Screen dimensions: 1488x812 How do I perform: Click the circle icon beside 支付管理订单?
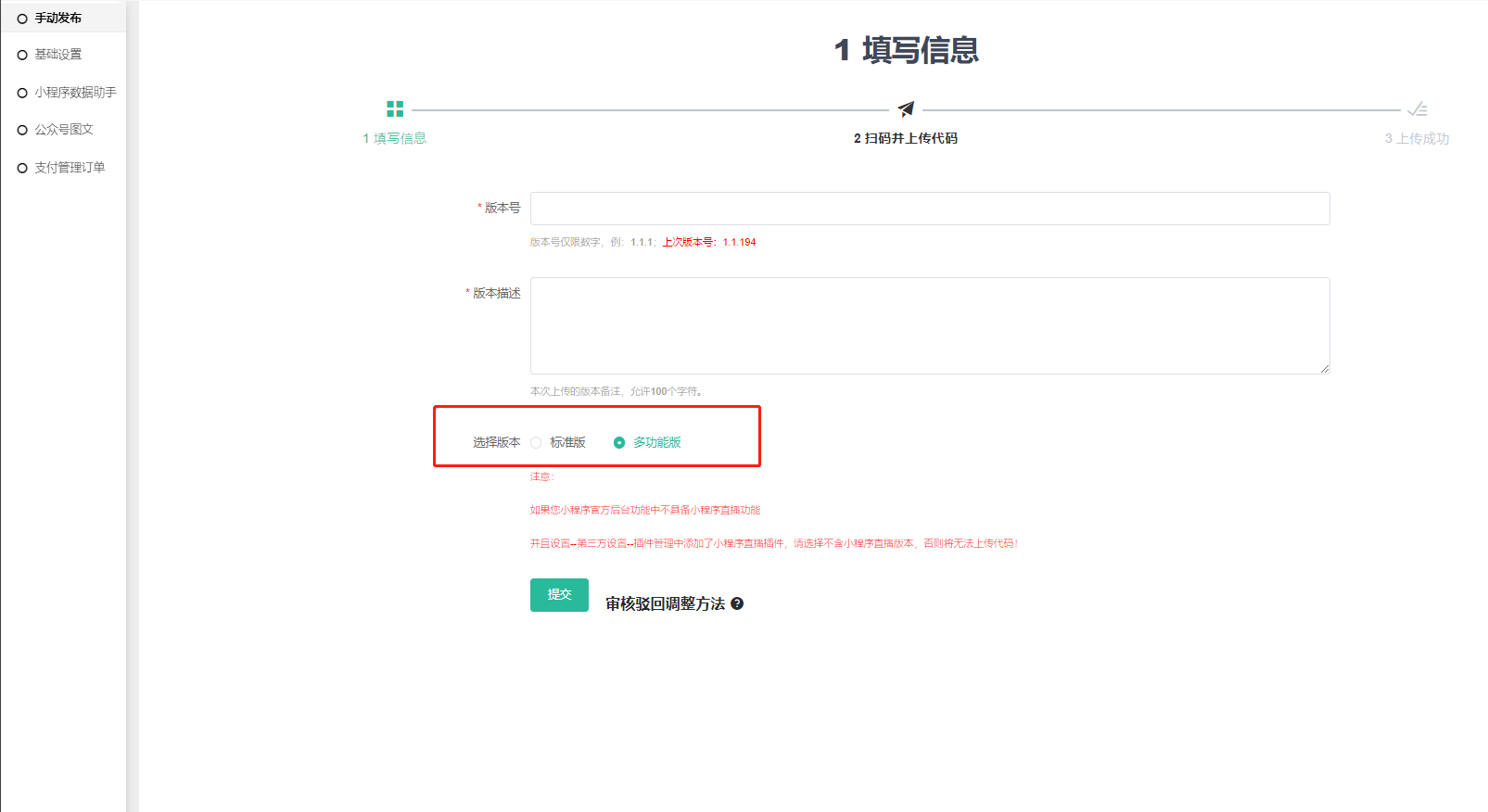coord(22,168)
